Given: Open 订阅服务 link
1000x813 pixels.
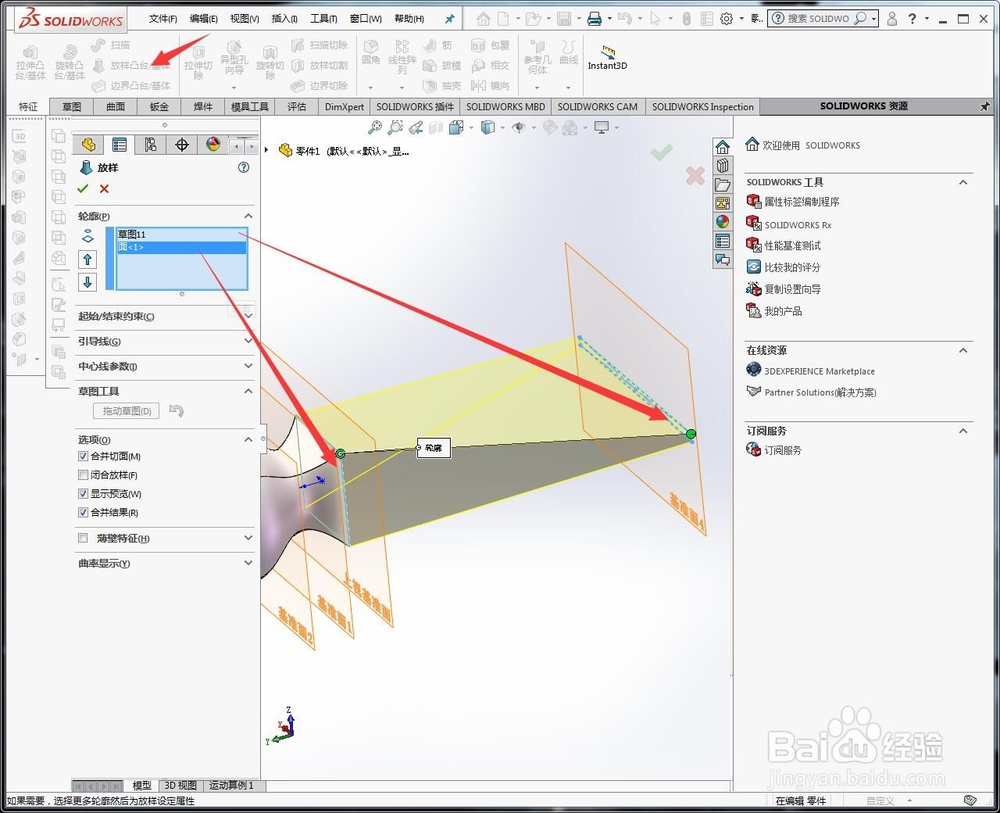Looking at the screenshot, I should (x=783, y=450).
